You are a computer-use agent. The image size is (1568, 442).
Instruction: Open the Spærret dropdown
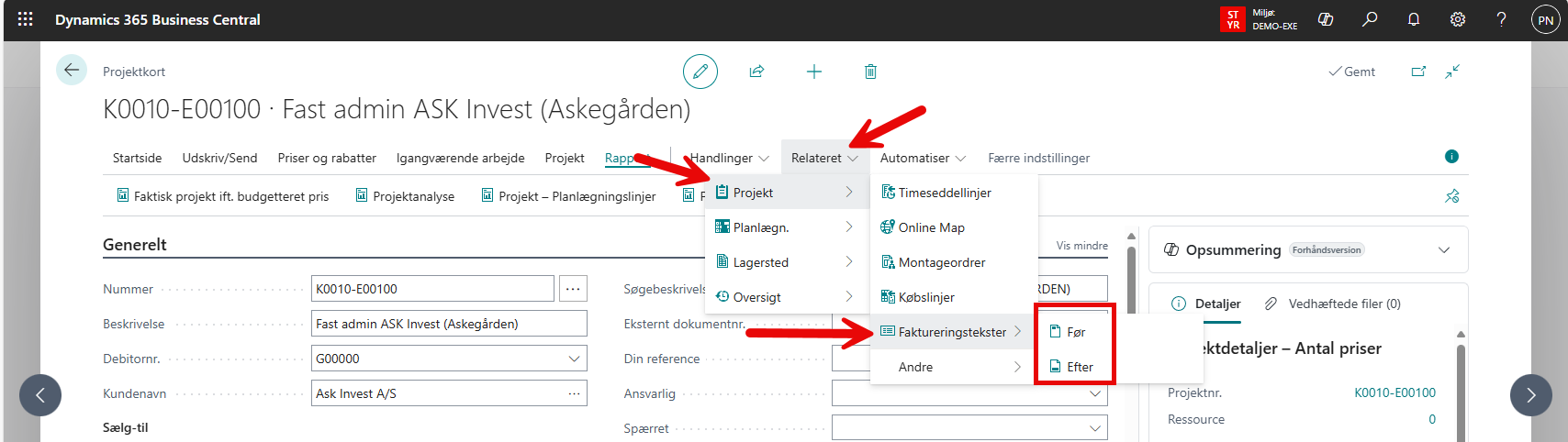[1095, 428]
